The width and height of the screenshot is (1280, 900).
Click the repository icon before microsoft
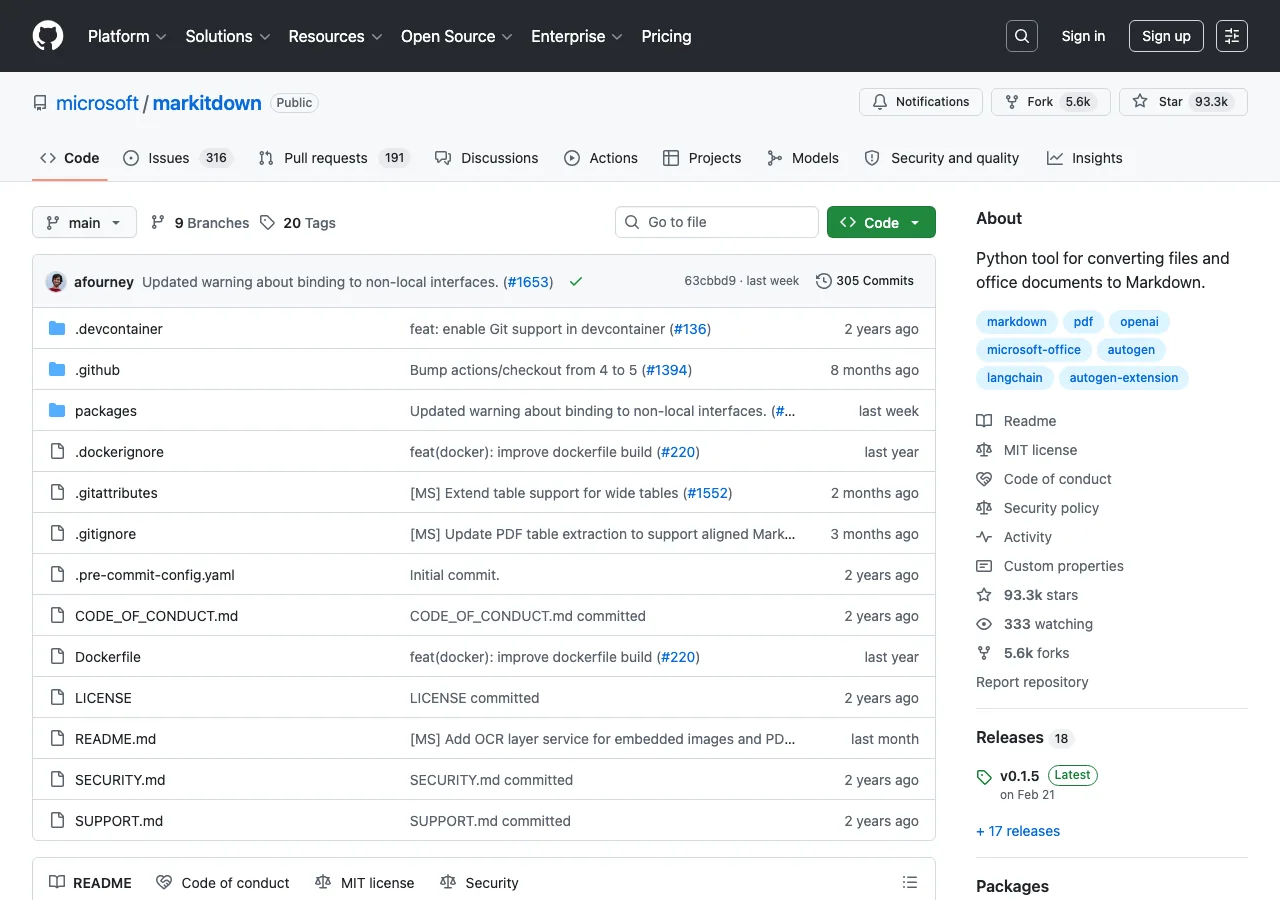coord(40,103)
